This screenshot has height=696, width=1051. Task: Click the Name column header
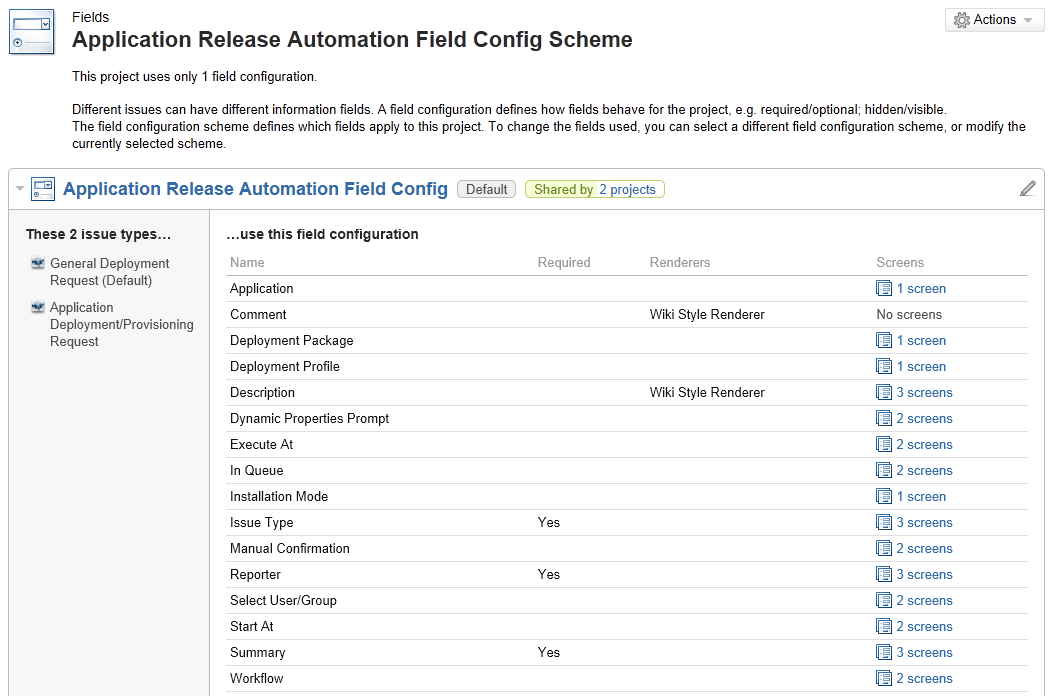pyautogui.click(x=247, y=262)
